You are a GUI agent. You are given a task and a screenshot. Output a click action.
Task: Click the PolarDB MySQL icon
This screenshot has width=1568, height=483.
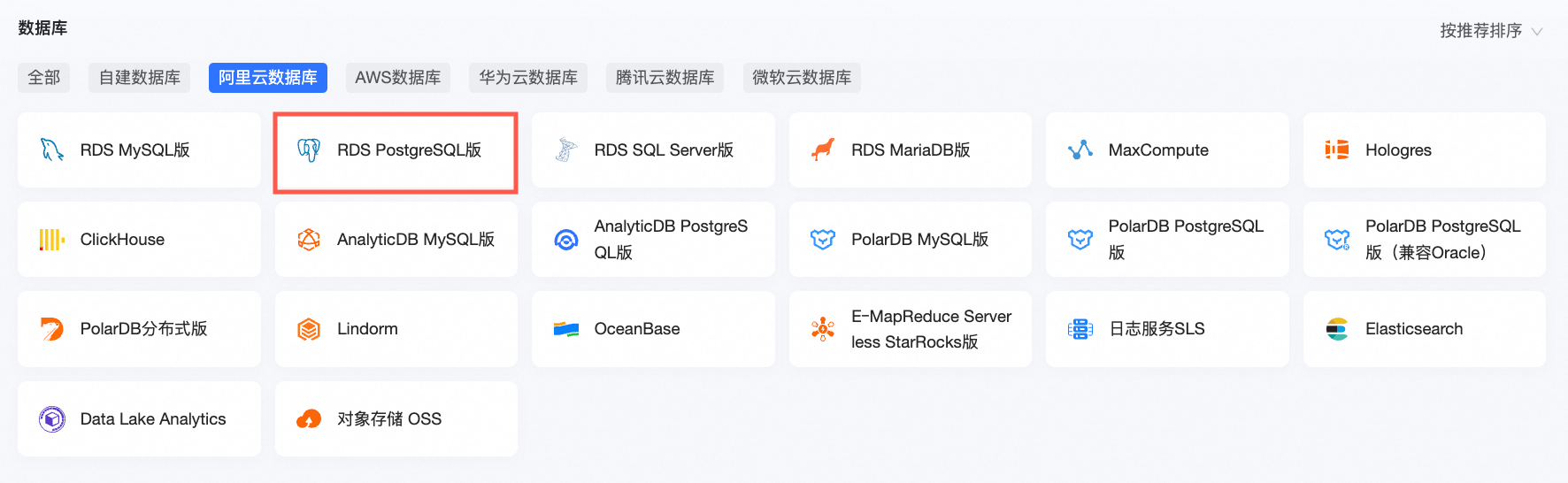pos(823,240)
